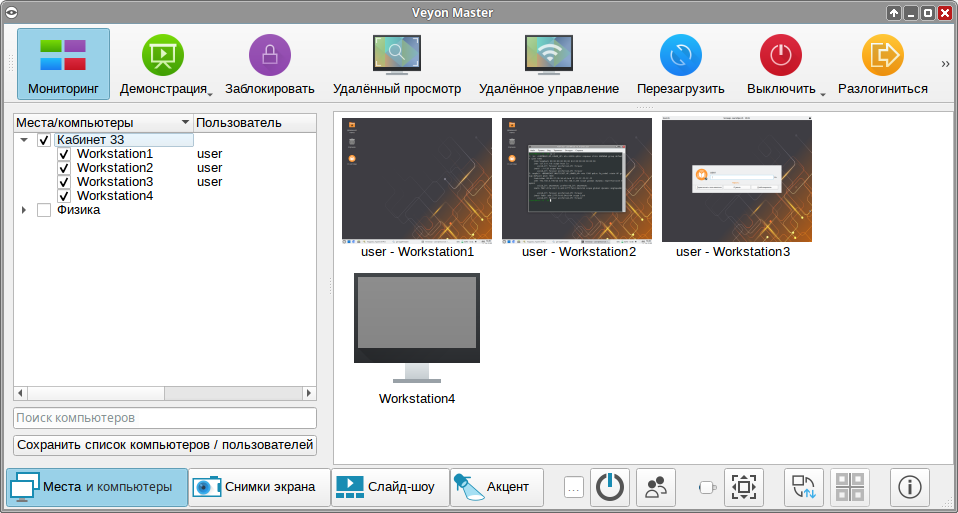Adjust the thumbnail zoom slider

tap(708, 487)
